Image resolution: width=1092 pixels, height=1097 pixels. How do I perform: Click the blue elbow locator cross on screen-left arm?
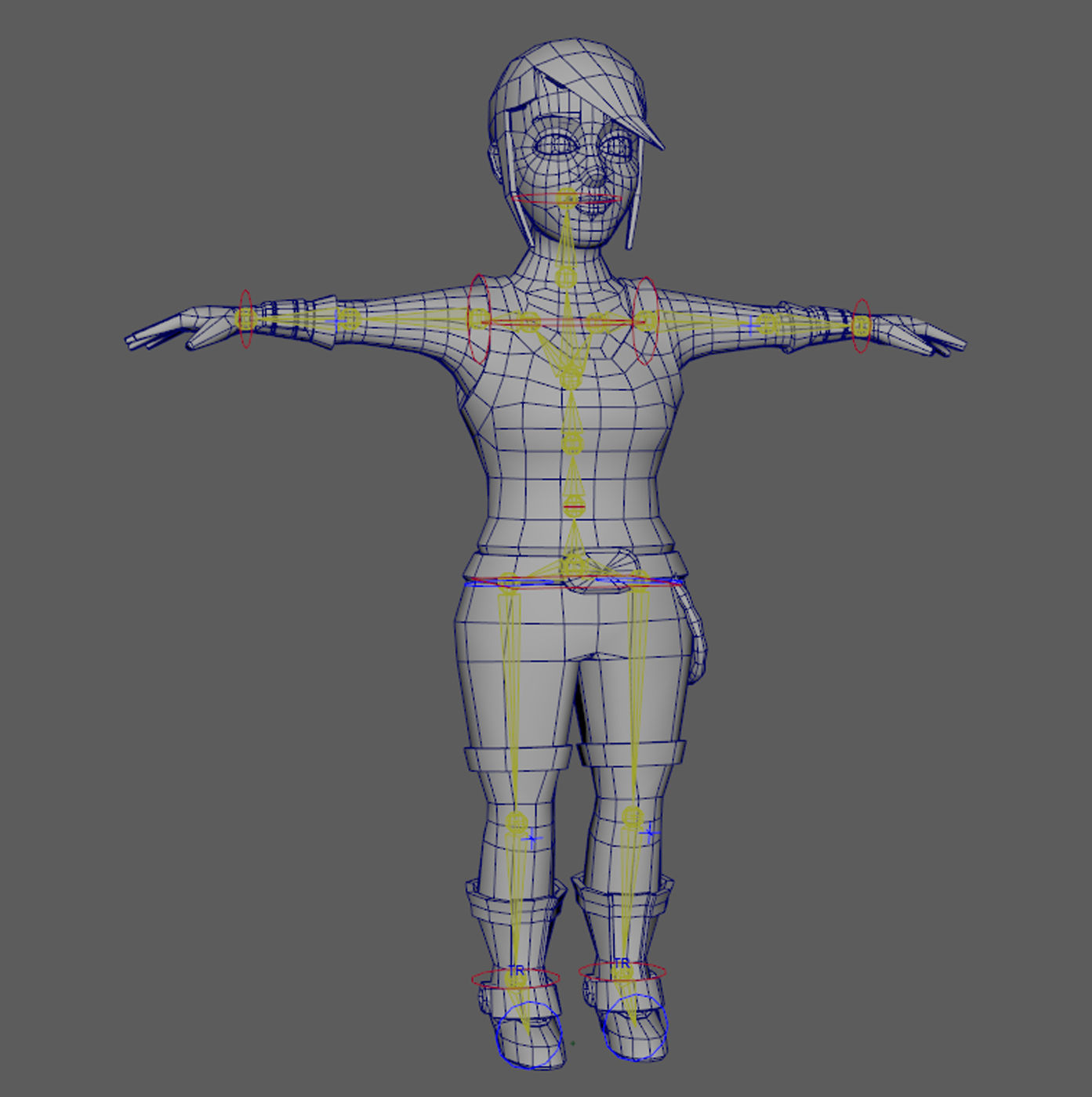point(337,320)
